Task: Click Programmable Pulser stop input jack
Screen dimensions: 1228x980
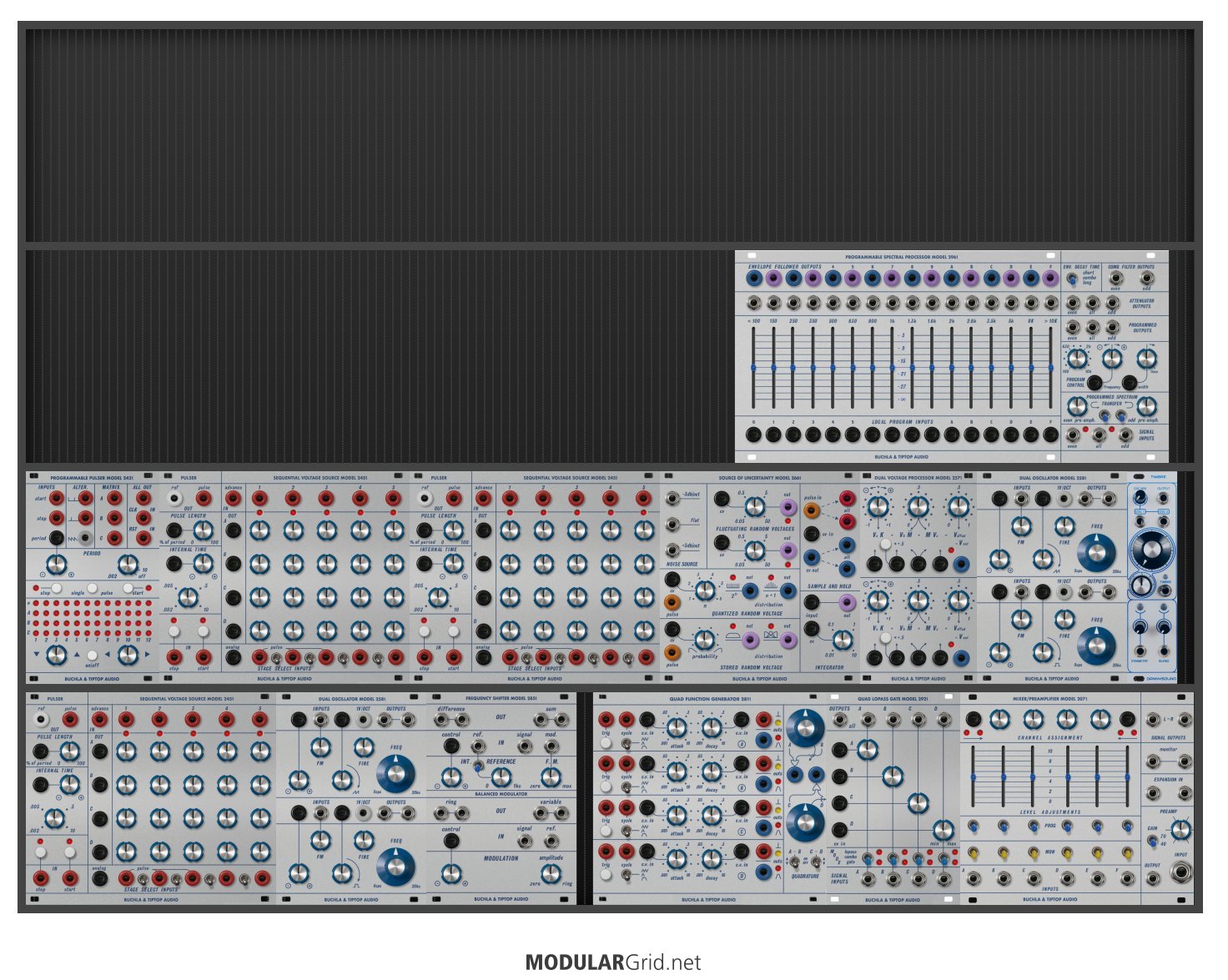Action: (56, 518)
